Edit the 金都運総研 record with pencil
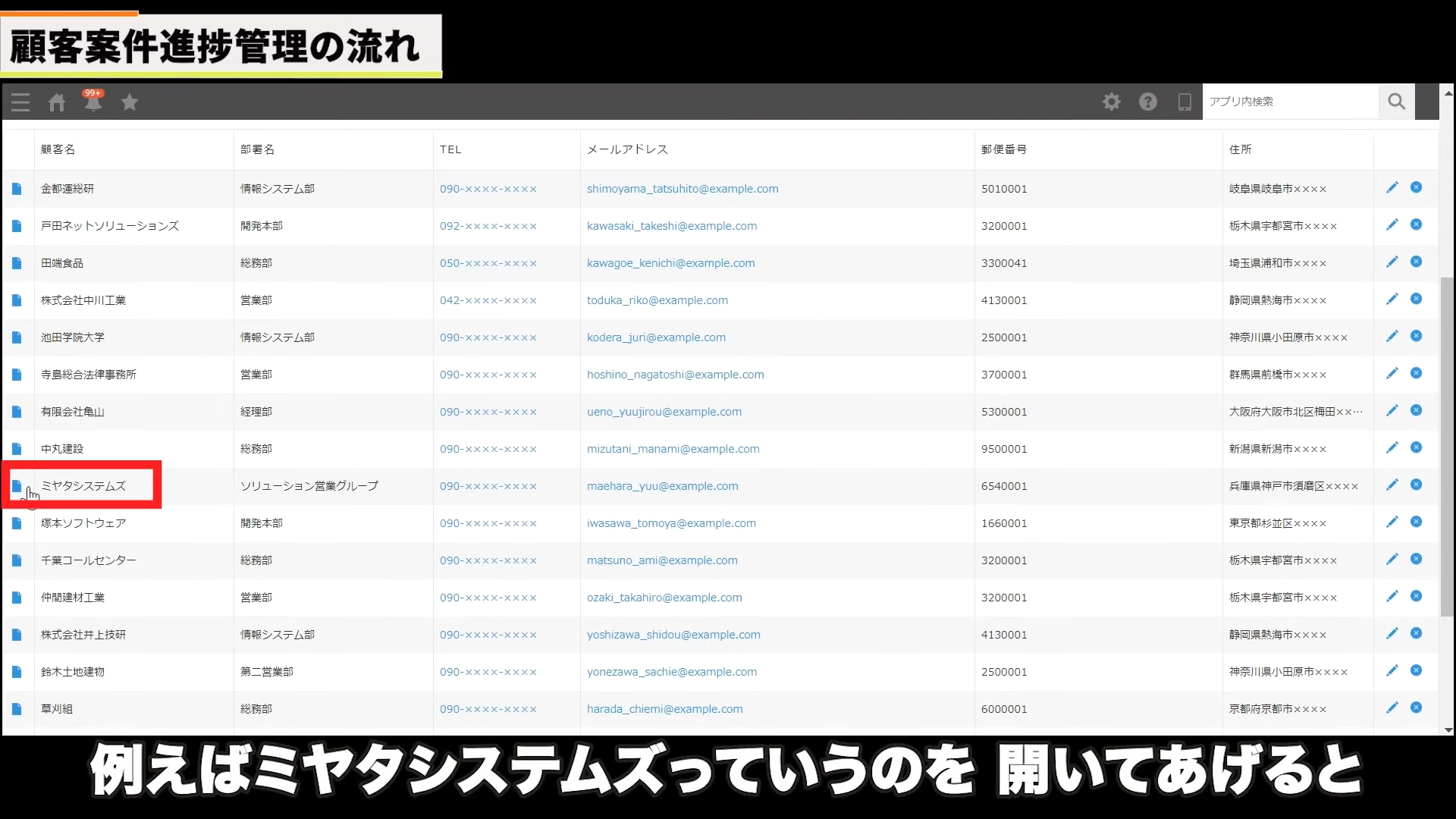 click(x=1392, y=188)
